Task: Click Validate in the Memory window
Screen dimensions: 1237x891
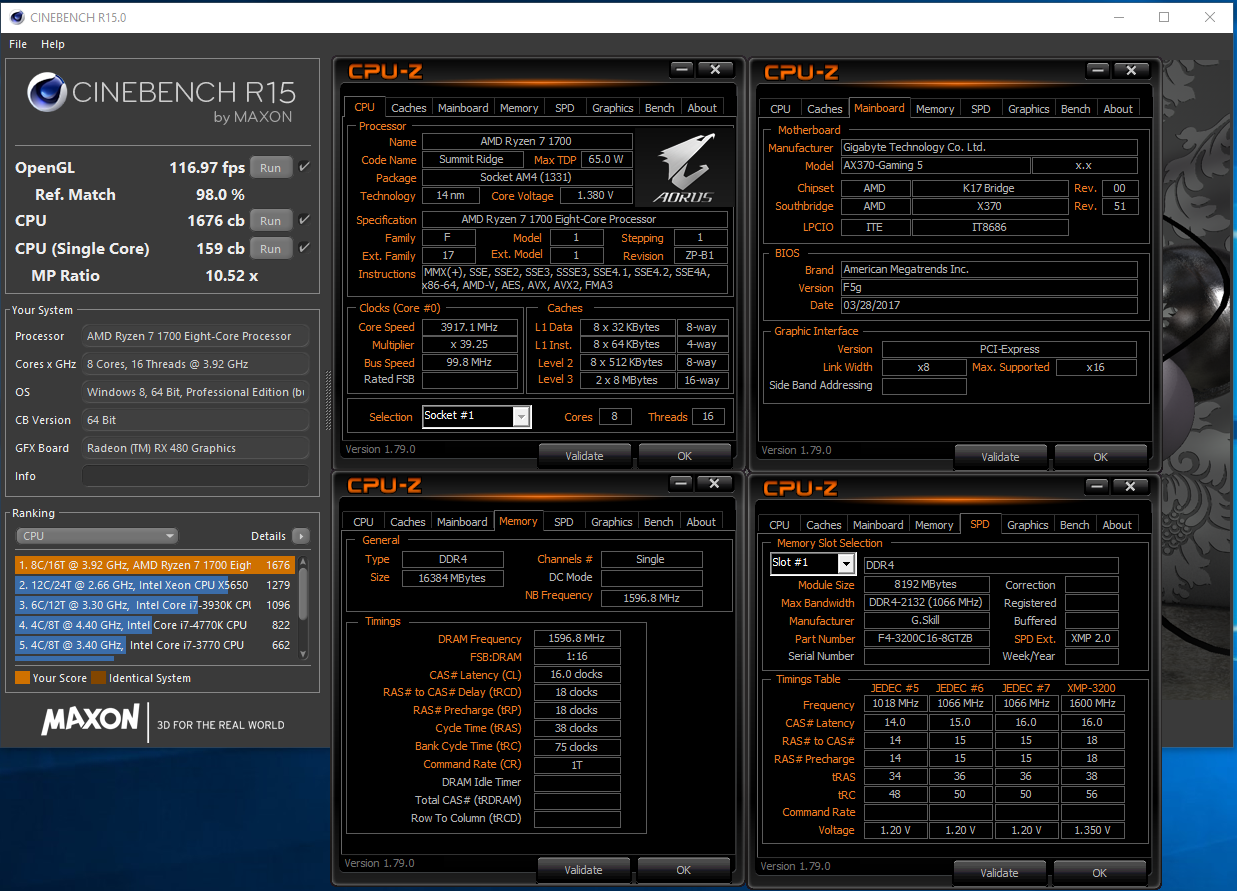Action: click(584, 870)
